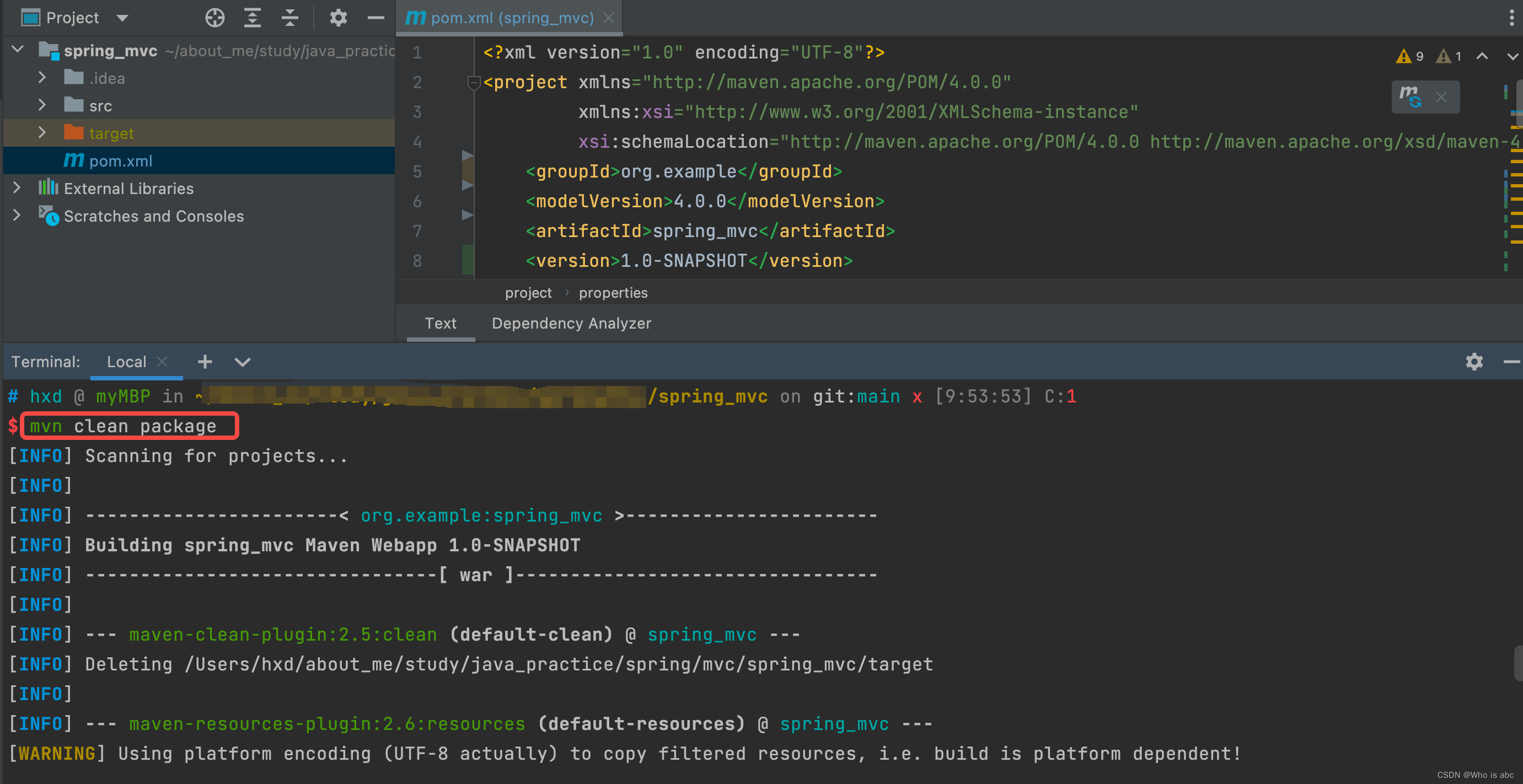Viewport: 1523px width, 784px height.
Task: Hide the Project tool window
Action: coord(376,18)
